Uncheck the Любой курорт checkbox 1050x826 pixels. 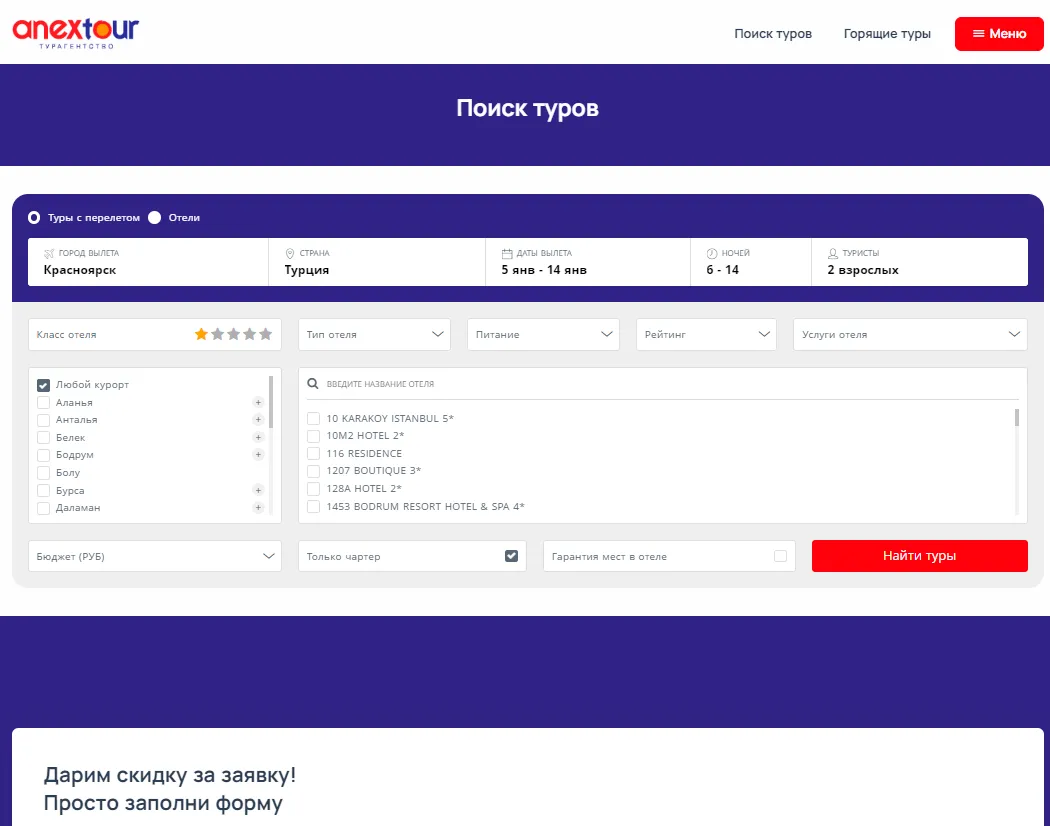coord(44,385)
